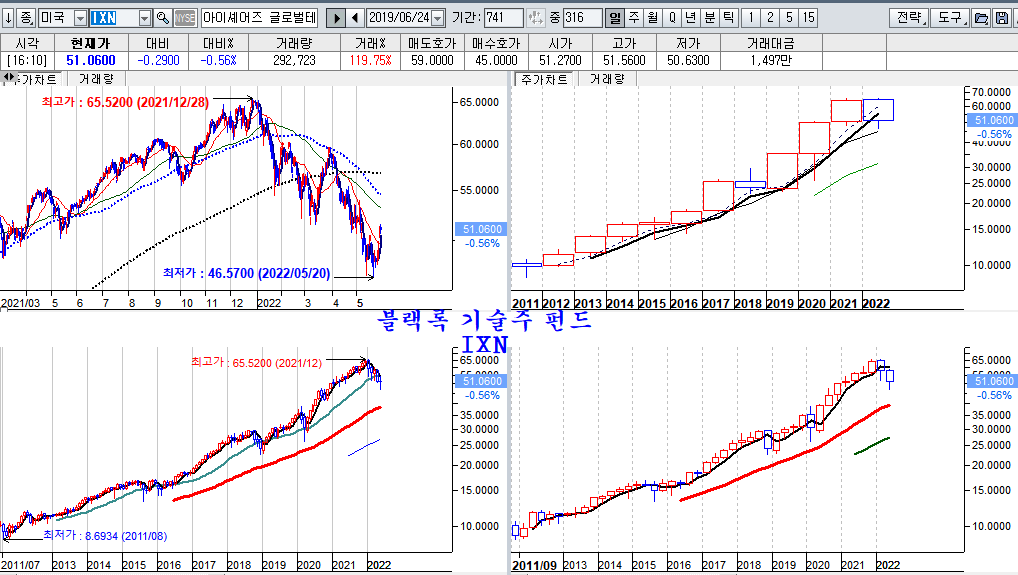Click the 기간 input field showing 741
Screen dimensions: 1018x575
point(503,18)
